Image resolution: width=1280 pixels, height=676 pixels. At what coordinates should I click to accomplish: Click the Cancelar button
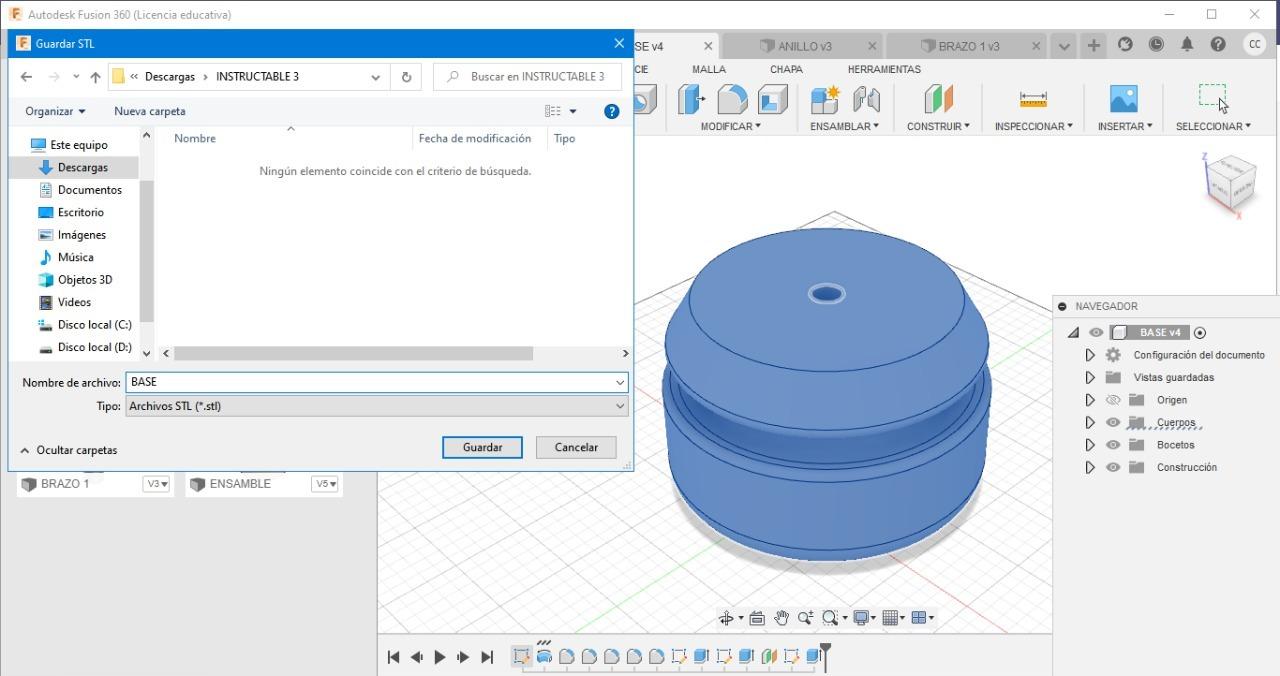pyautogui.click(x=576, y=447)
